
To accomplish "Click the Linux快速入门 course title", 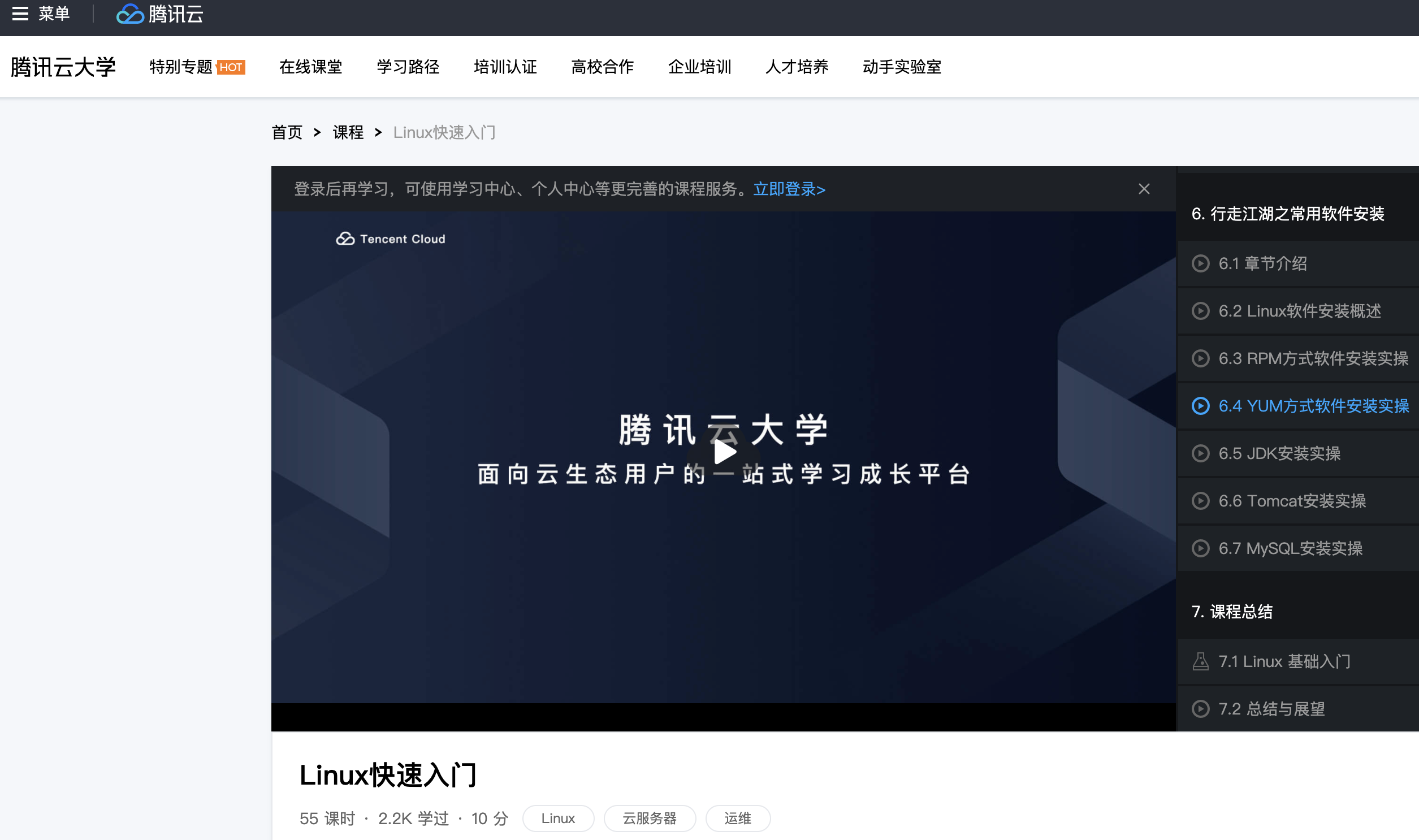I will point(388,776).
